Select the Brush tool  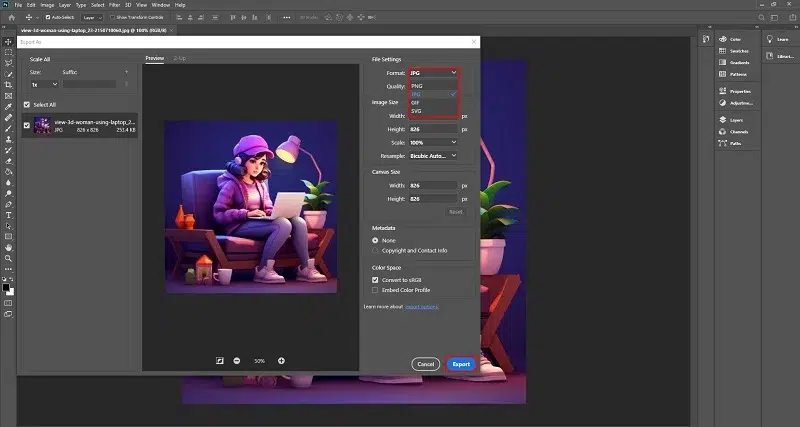point(8,128)
